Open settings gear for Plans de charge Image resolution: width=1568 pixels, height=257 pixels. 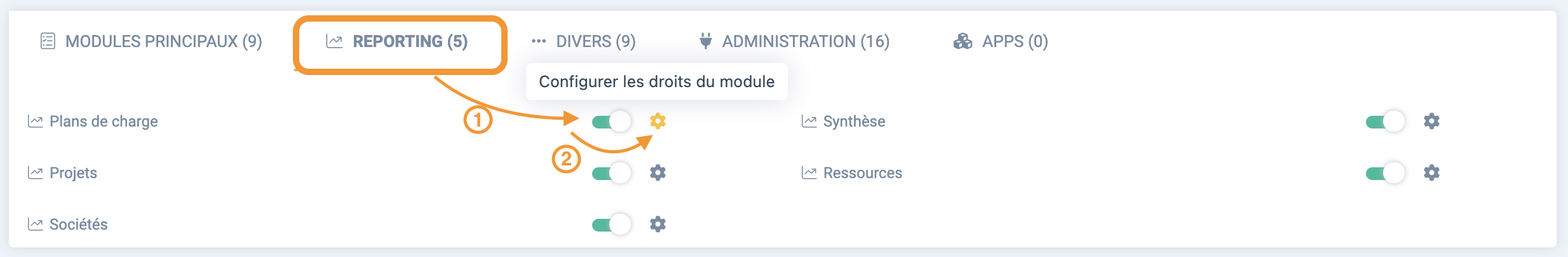(x=658, y=121)
